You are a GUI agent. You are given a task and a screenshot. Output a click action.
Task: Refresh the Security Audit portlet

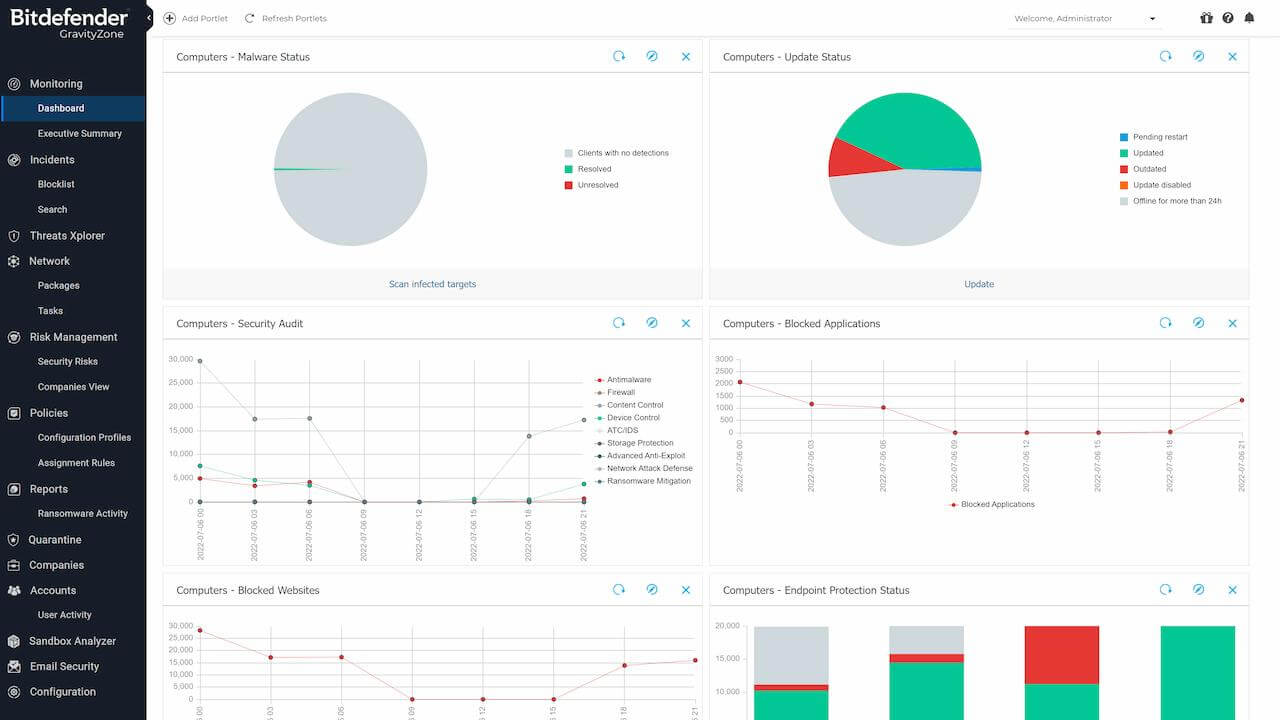tap(619, 323)
